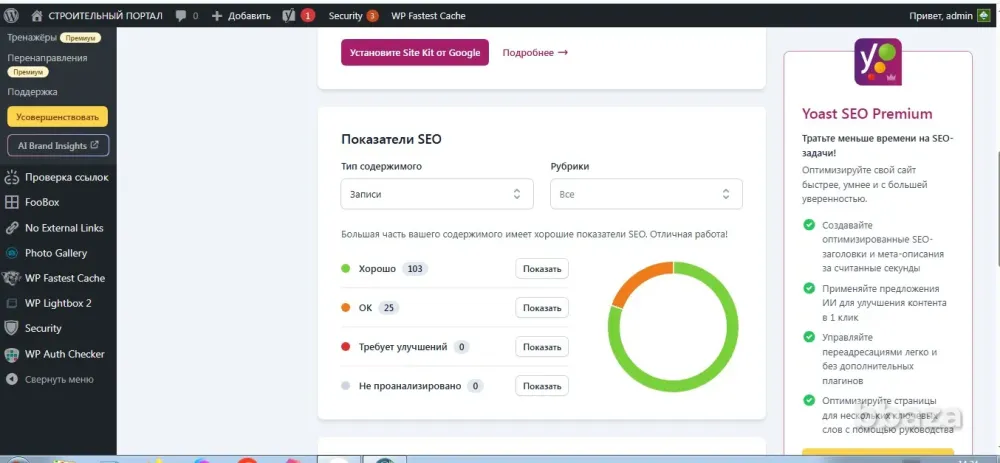Image resolution: width=1000 pixels, height=463 pixels.
Task: Open WP Fastest Cache in the admin bar
Action: [428, 16]
